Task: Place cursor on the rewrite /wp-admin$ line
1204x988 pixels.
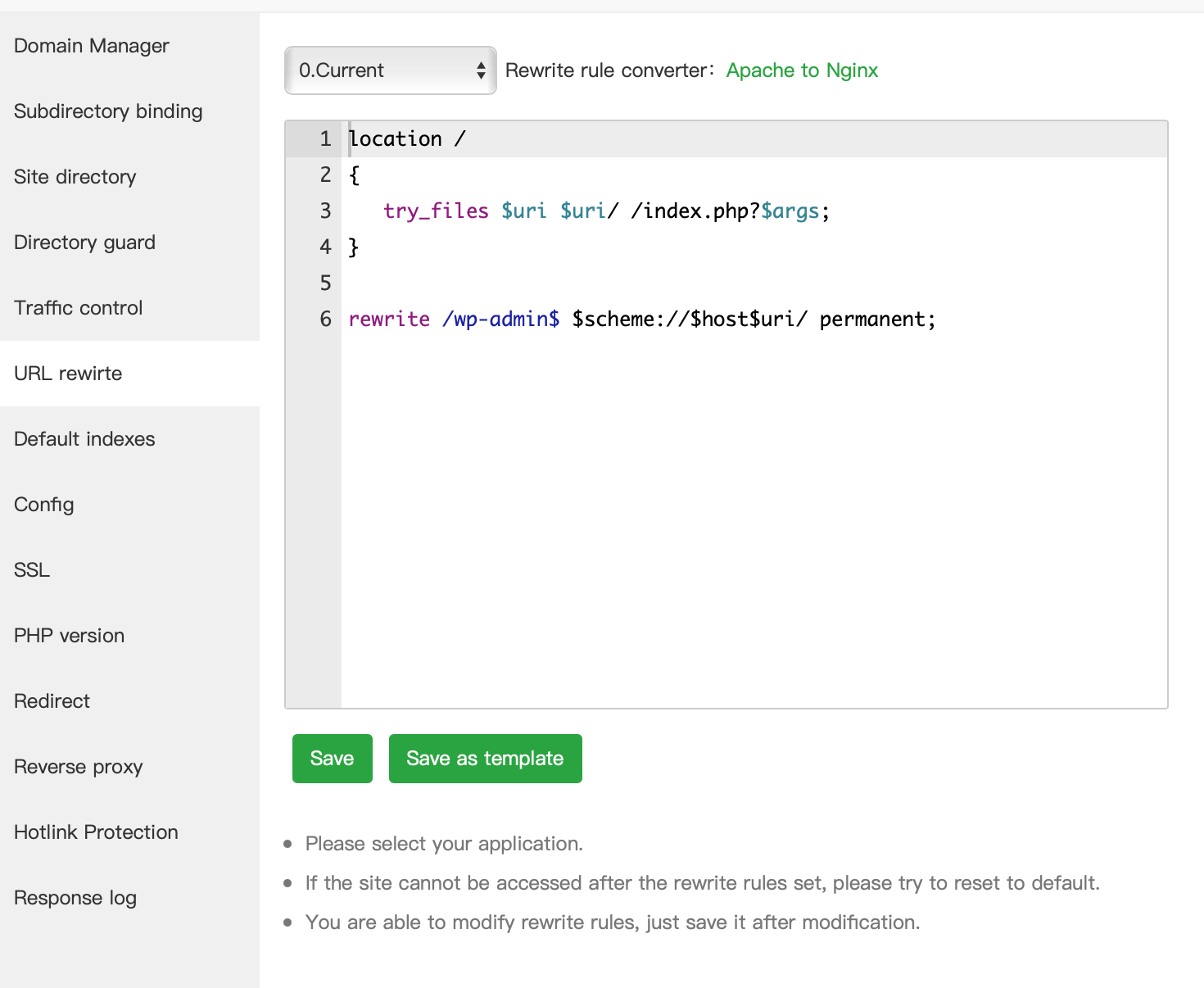Action: click(641, 320)
